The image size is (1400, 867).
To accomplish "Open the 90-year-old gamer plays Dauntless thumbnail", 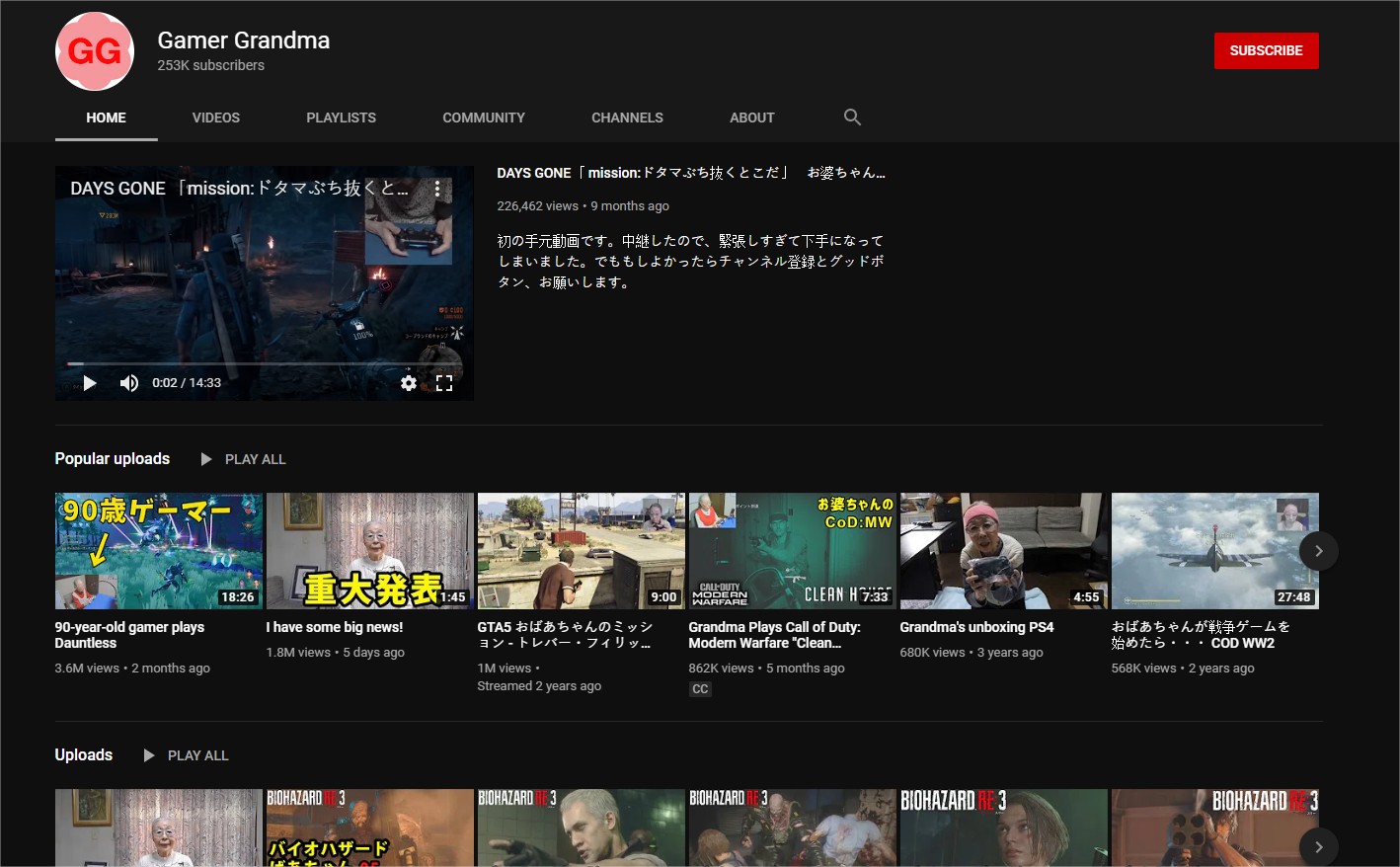I will click(159, 551).
